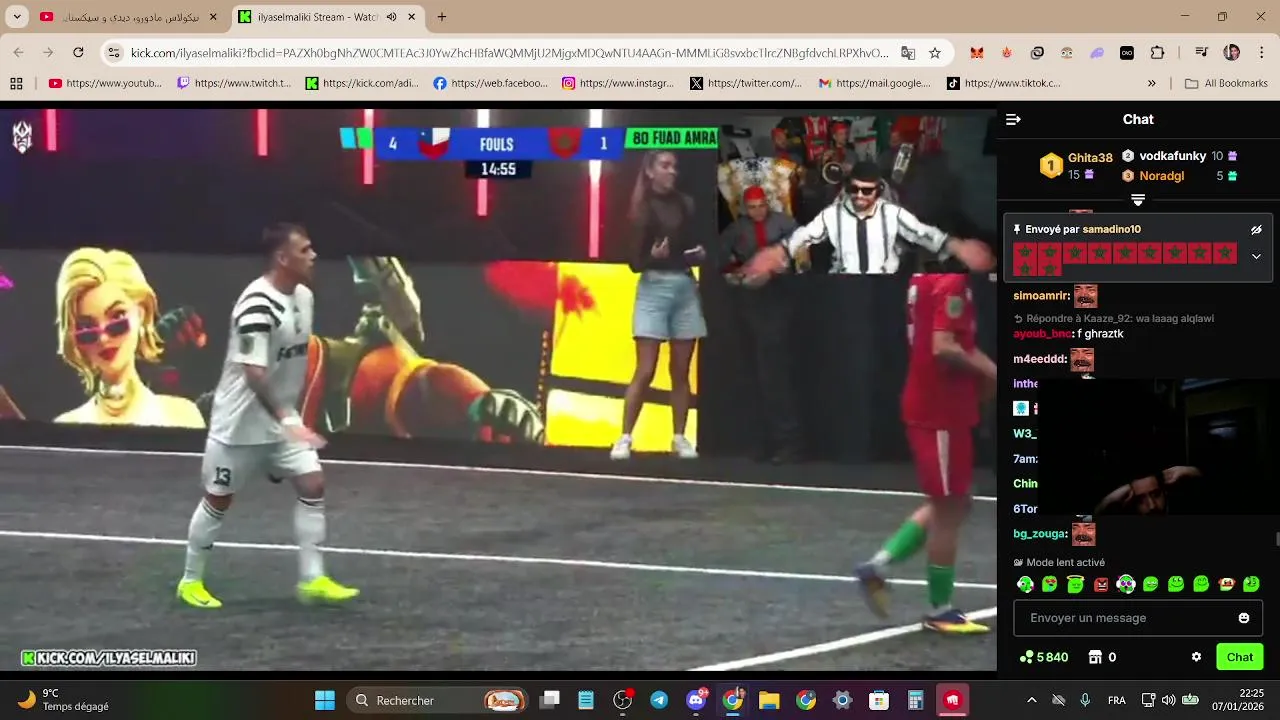Send the message with the green Chat button
This screenshot has height=720, width=1280.
(x=1240, y=657)
